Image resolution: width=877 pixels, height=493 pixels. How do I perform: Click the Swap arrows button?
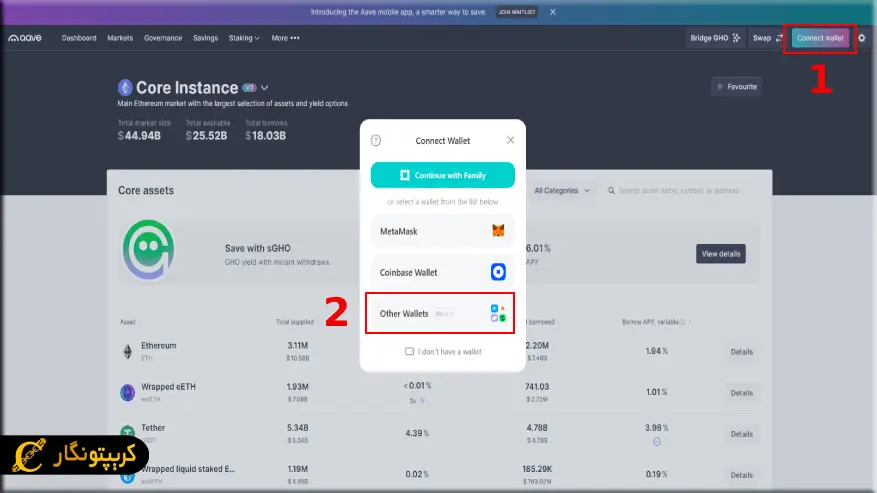pos(767,38)
